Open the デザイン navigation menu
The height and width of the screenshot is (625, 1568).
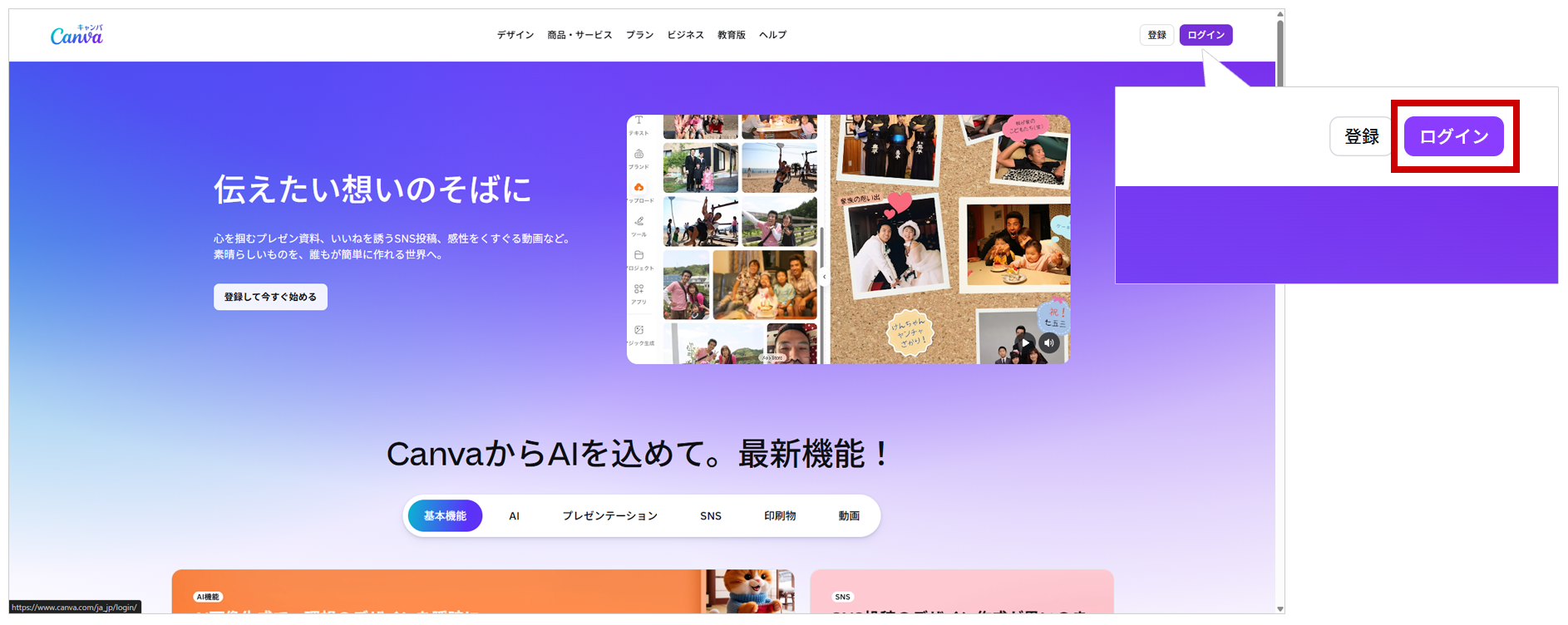tap(515, 35)
